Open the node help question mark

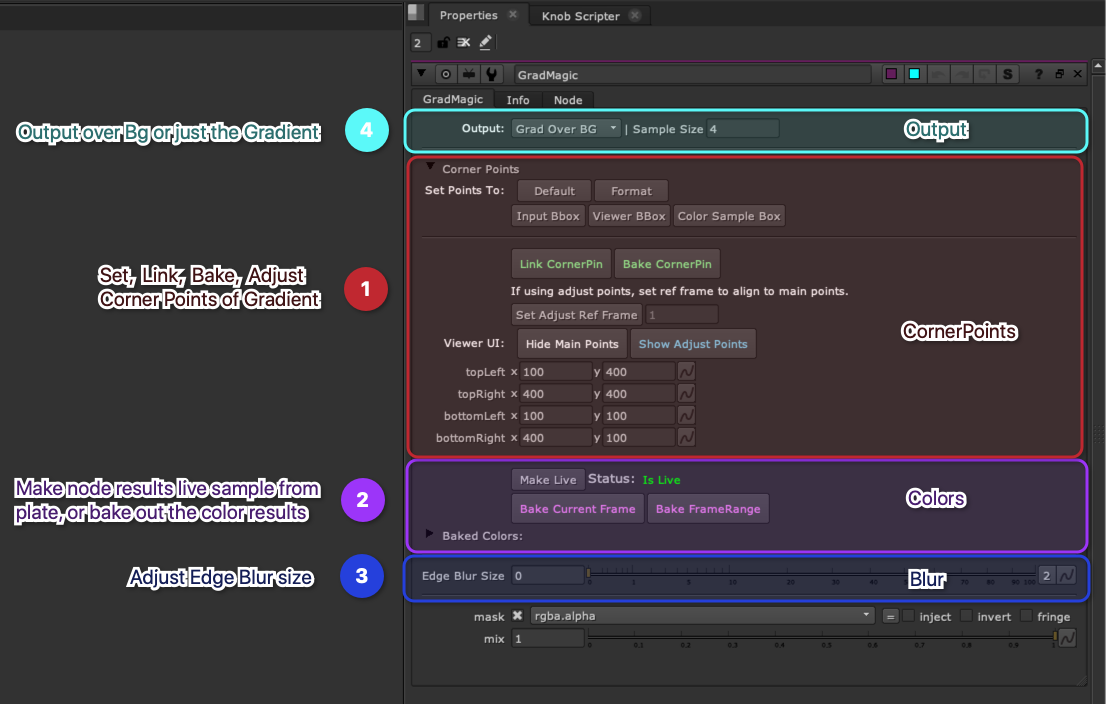[1038, 75]
